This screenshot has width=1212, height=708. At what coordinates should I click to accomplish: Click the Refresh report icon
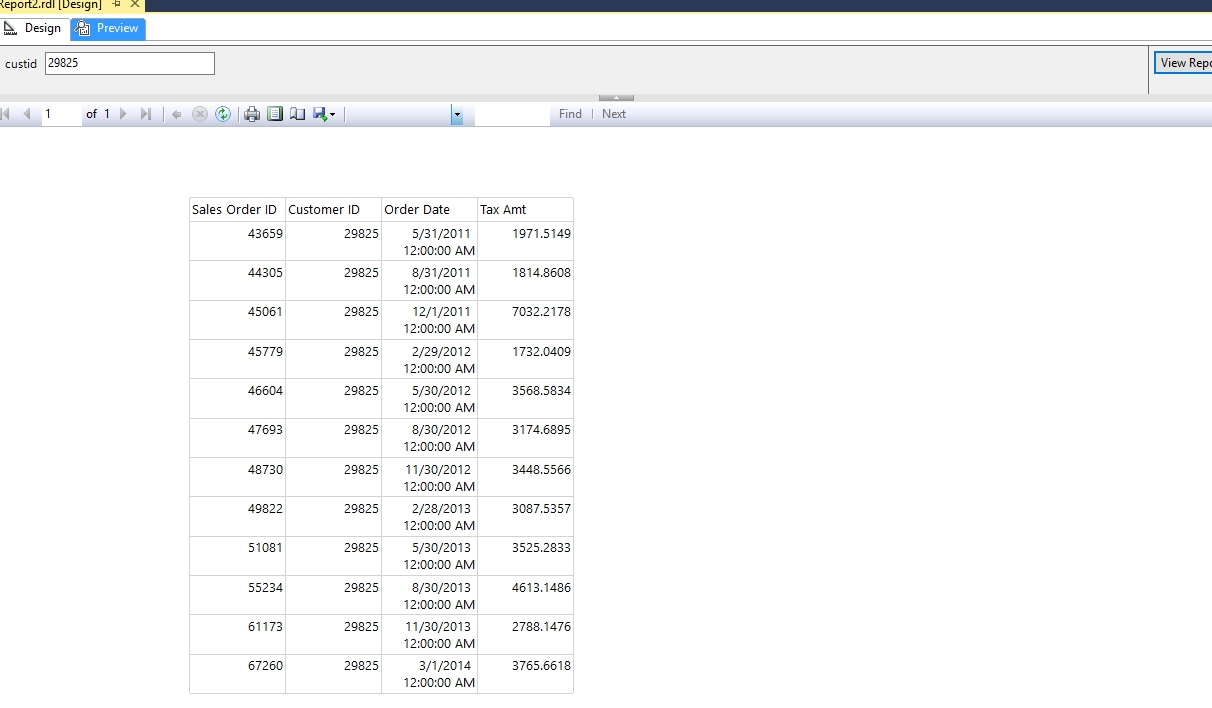click(x=223, y=114)
